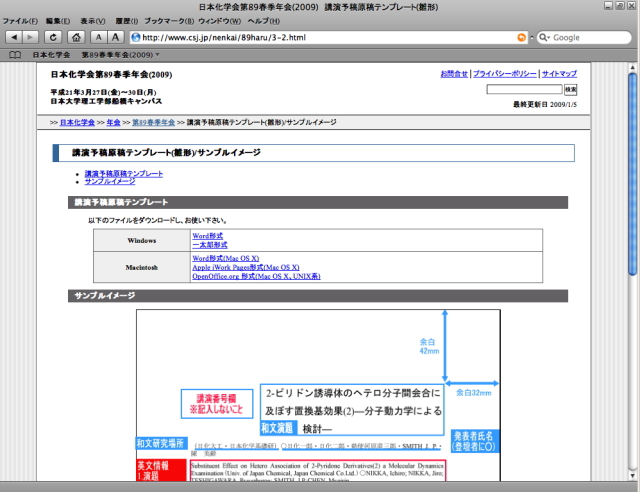Screen dimensions: 640x492
Task: Click the site search text box
Action: pos(524,89)
